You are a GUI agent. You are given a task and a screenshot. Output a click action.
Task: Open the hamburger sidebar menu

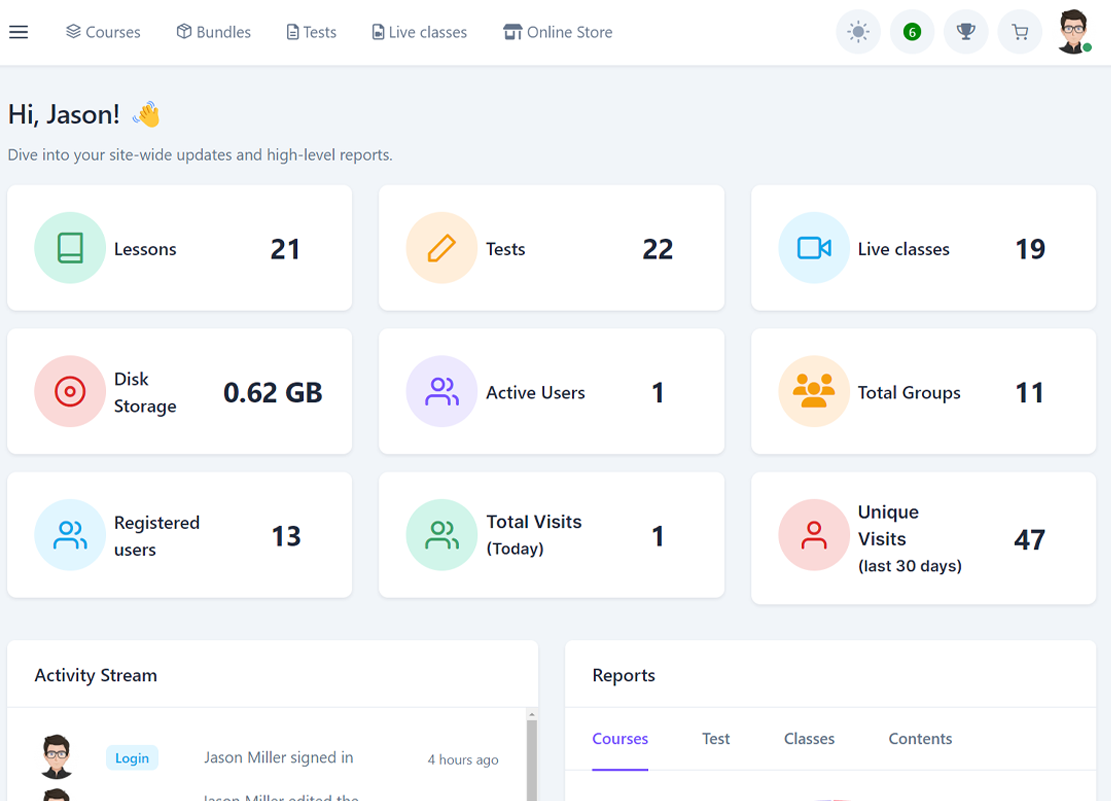coord(19,32)
